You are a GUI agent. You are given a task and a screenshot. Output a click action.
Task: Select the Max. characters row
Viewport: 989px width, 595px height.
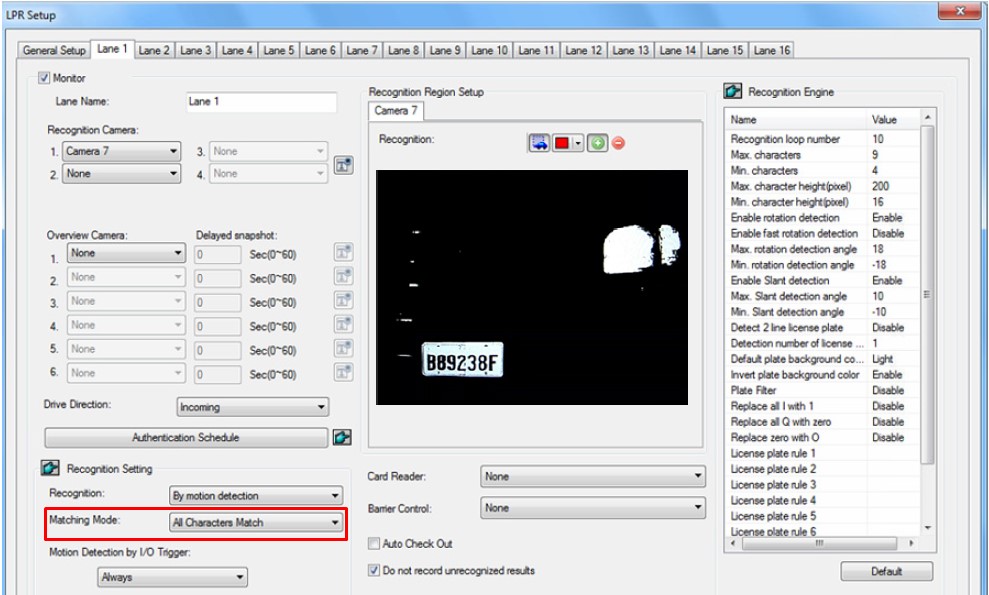[824, 155]
